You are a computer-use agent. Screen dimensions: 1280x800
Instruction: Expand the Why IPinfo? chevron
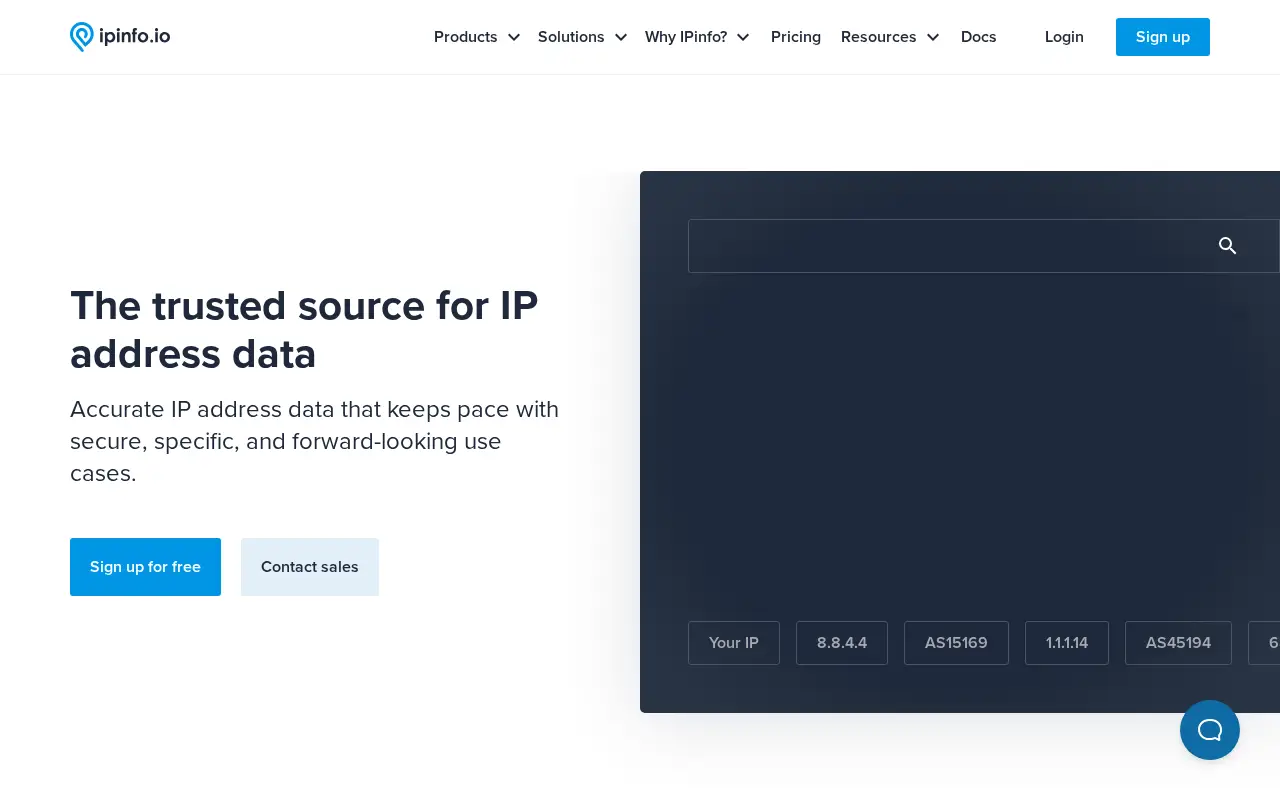pos(743,37)
